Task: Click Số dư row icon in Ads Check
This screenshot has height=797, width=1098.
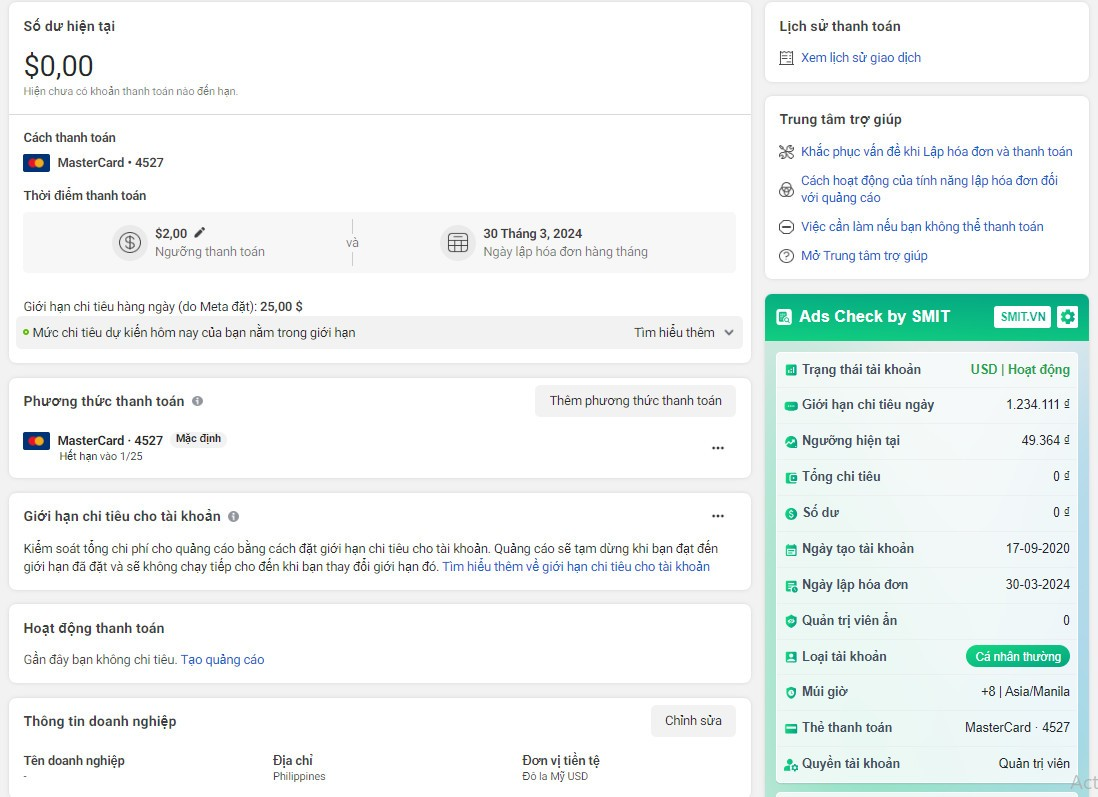Action: pyautogui.click(x=791, y=513)
